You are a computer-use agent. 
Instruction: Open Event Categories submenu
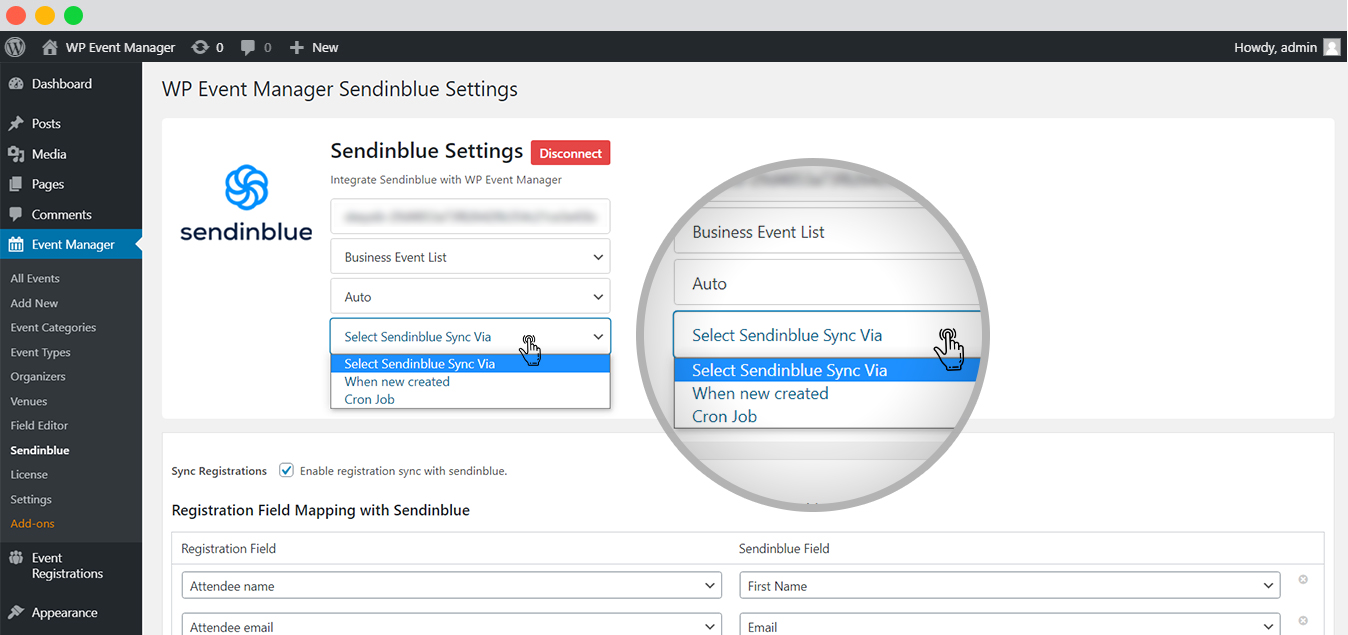pos(53,328)
